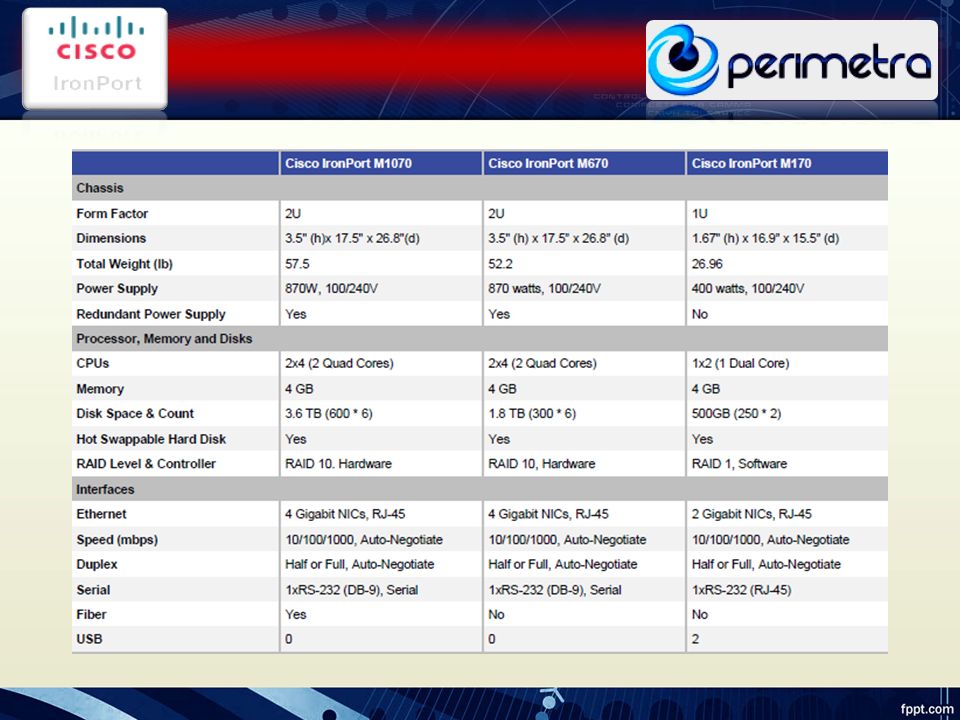This screenshot has width=960, height=720.
Task: Select the CPUs row label
Action: click(92, 363)
